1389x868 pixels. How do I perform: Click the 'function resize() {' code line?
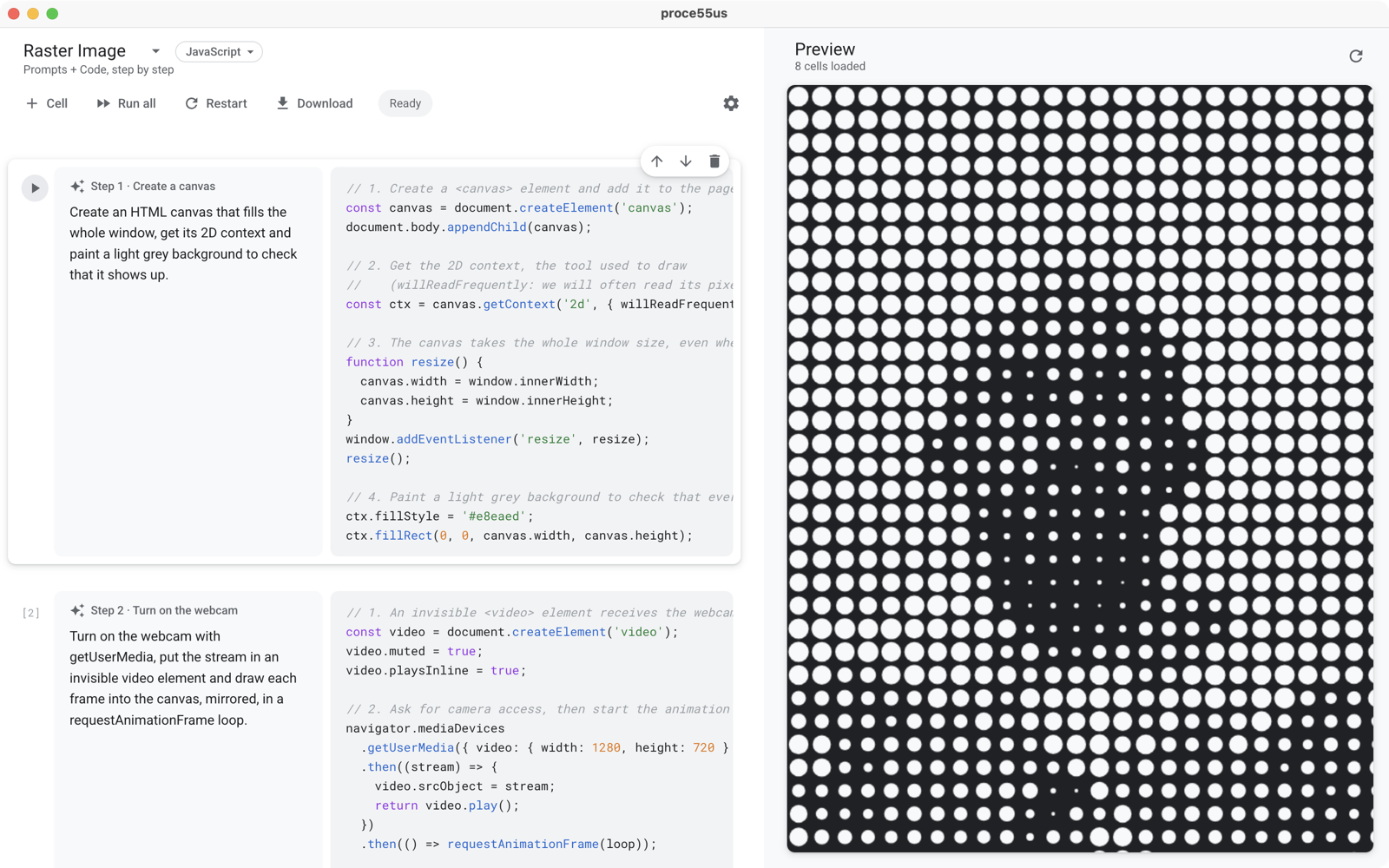coord(414,362)
